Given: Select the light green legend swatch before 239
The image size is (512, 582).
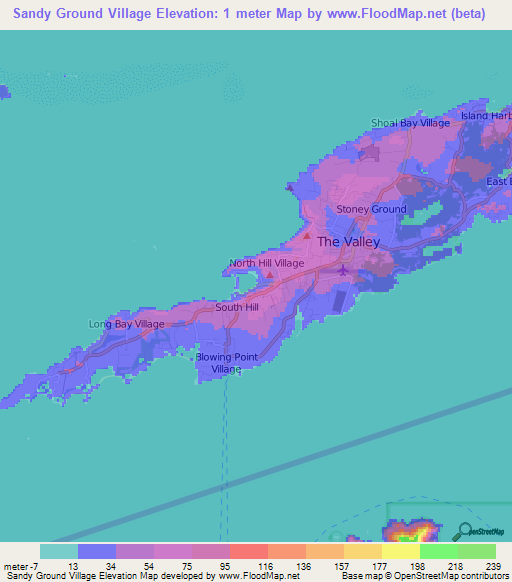Looking at the screenshot, I should (x=477, y=552).
